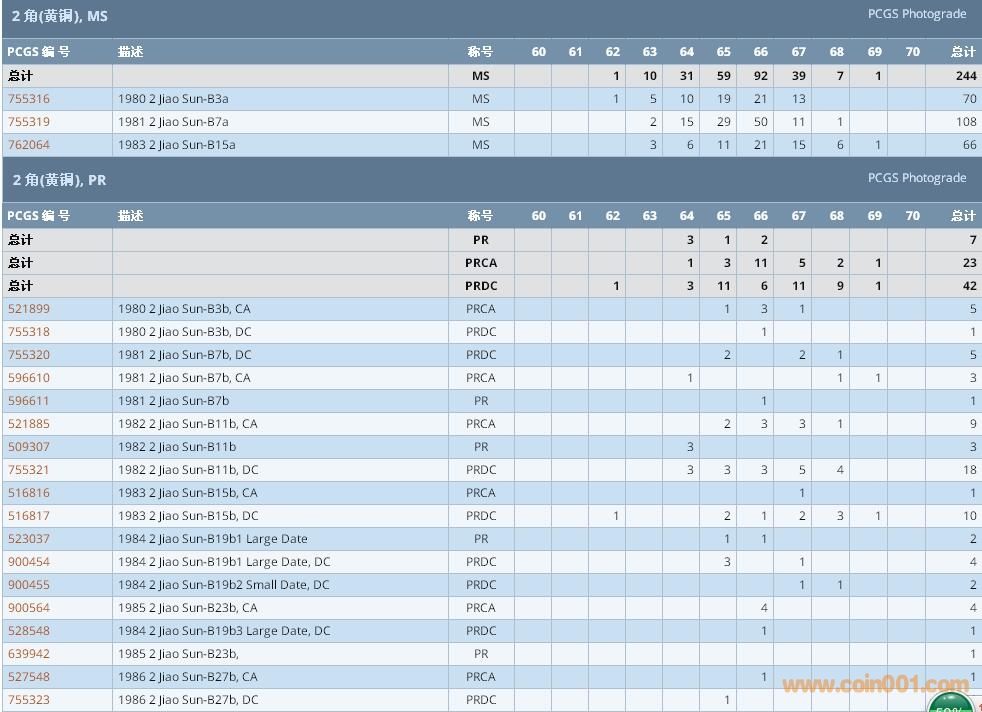Click PCGS number 762064
Viewport: 982px width, 712px height.
click(x=29, y=145)
